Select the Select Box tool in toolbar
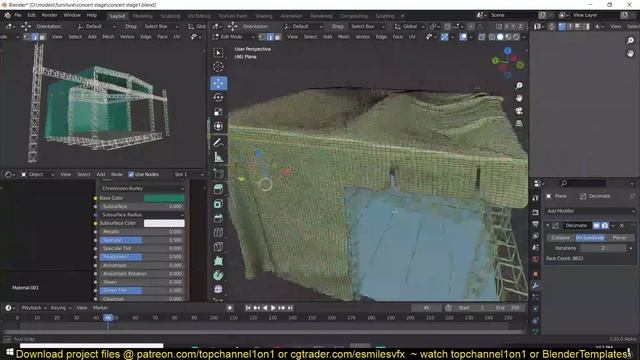Image resolution: width=640 pixels, height=360 pixels. click(x=218, y=53)
